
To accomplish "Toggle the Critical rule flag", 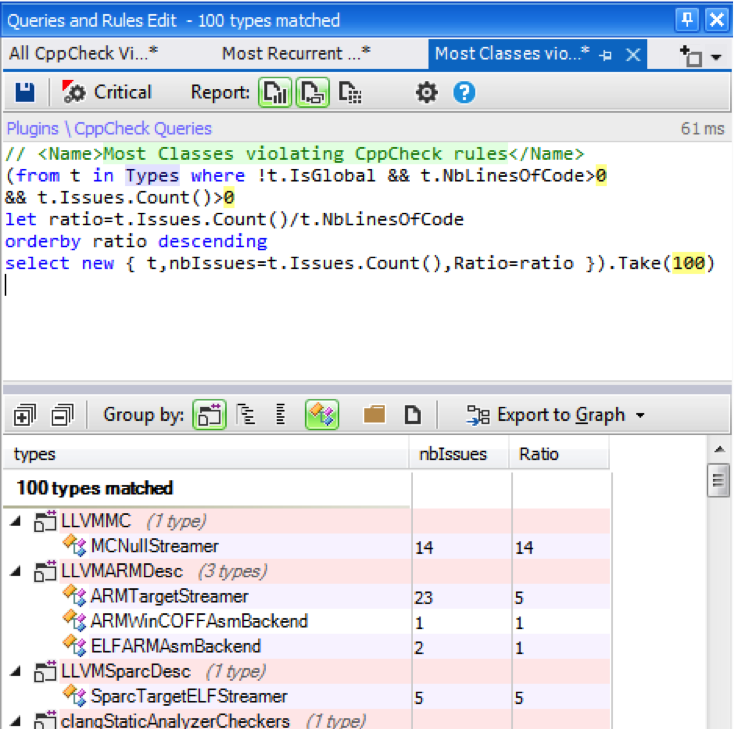I will click(x=107, y=92).
